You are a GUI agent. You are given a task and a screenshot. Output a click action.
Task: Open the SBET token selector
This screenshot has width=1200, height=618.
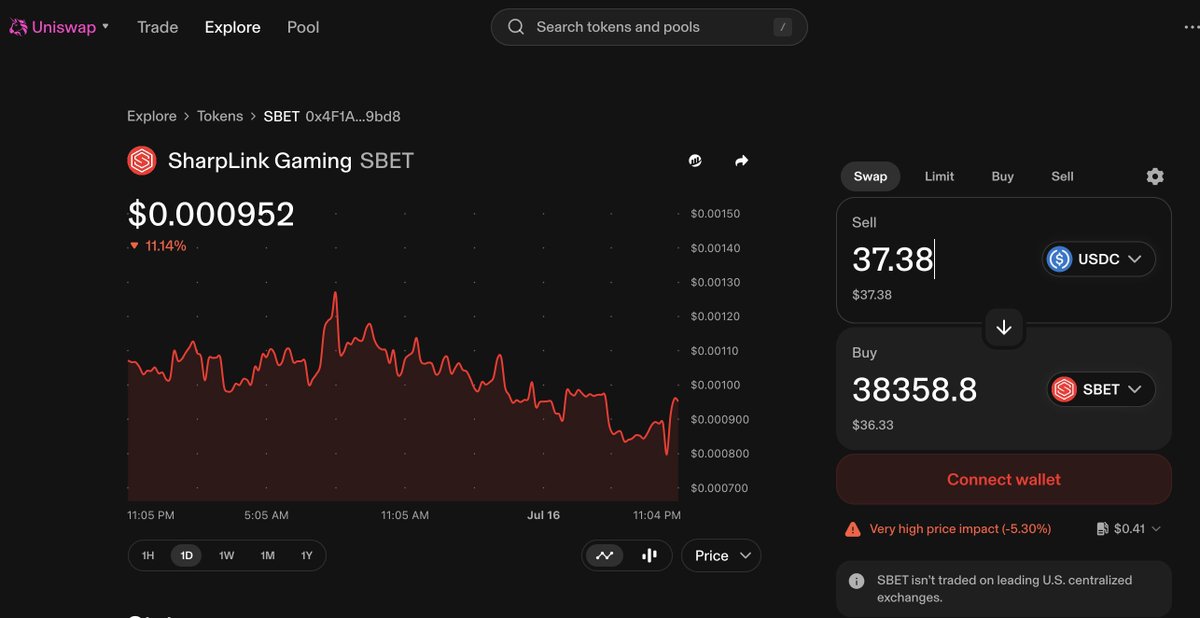click(x=1101, y=389)
